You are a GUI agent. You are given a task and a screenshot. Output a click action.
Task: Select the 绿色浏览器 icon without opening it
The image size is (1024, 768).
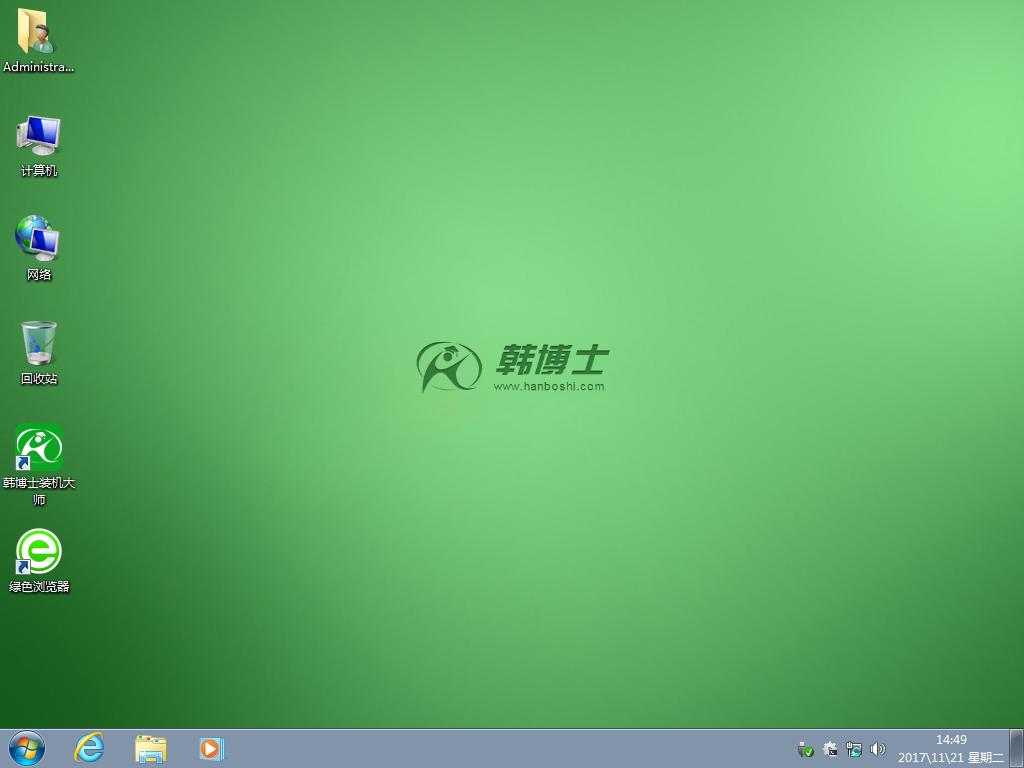(38, 552)
